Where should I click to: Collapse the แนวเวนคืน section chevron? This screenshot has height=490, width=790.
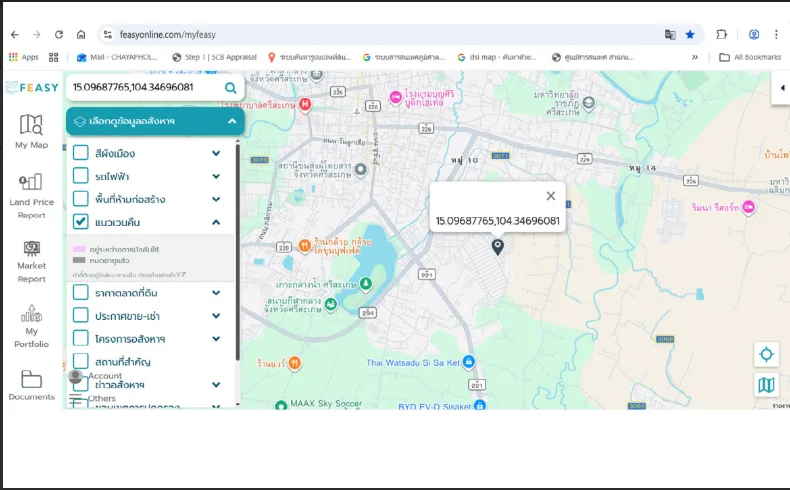point(216,222)
